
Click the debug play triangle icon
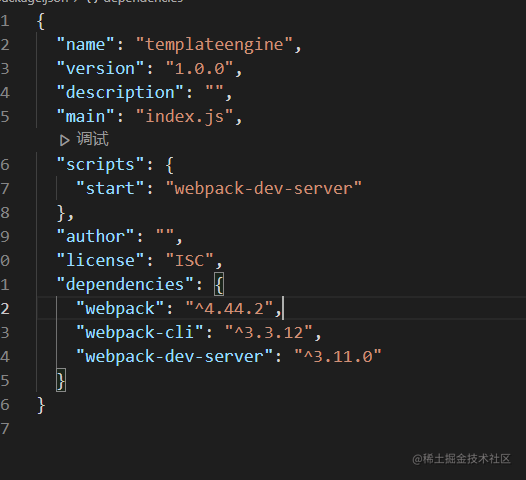64,141
